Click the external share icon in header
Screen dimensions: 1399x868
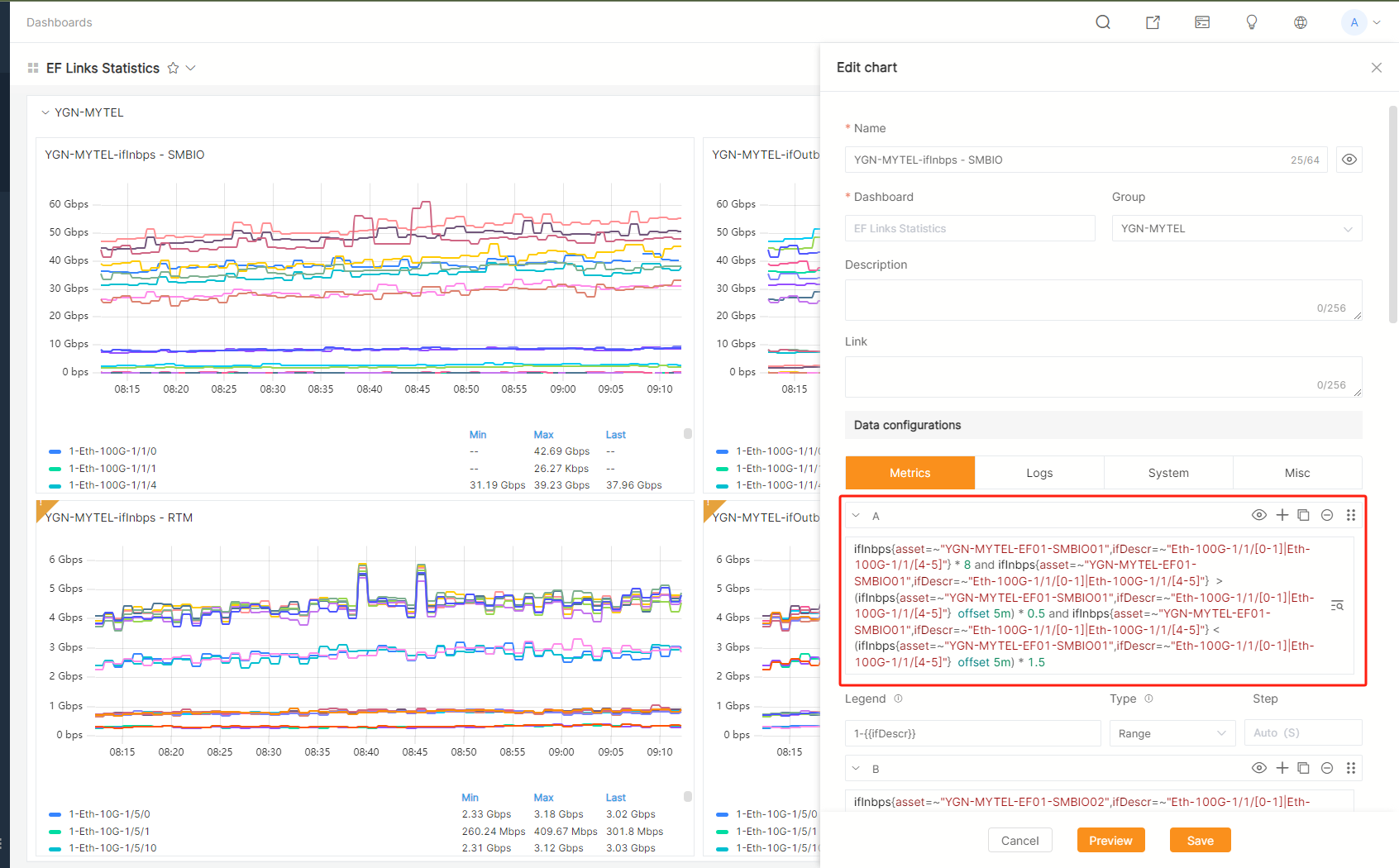(x=1153, y=22)
